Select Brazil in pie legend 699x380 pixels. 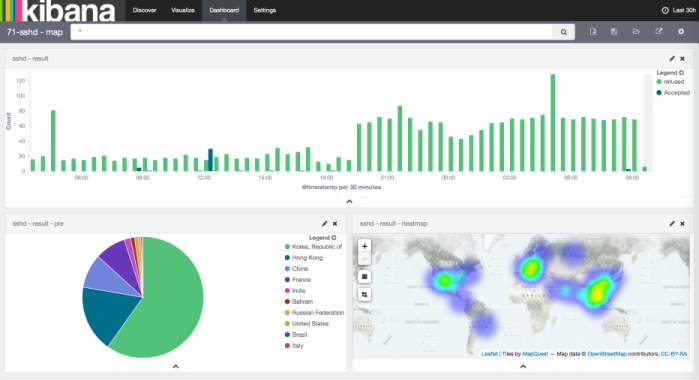[296, 335]
